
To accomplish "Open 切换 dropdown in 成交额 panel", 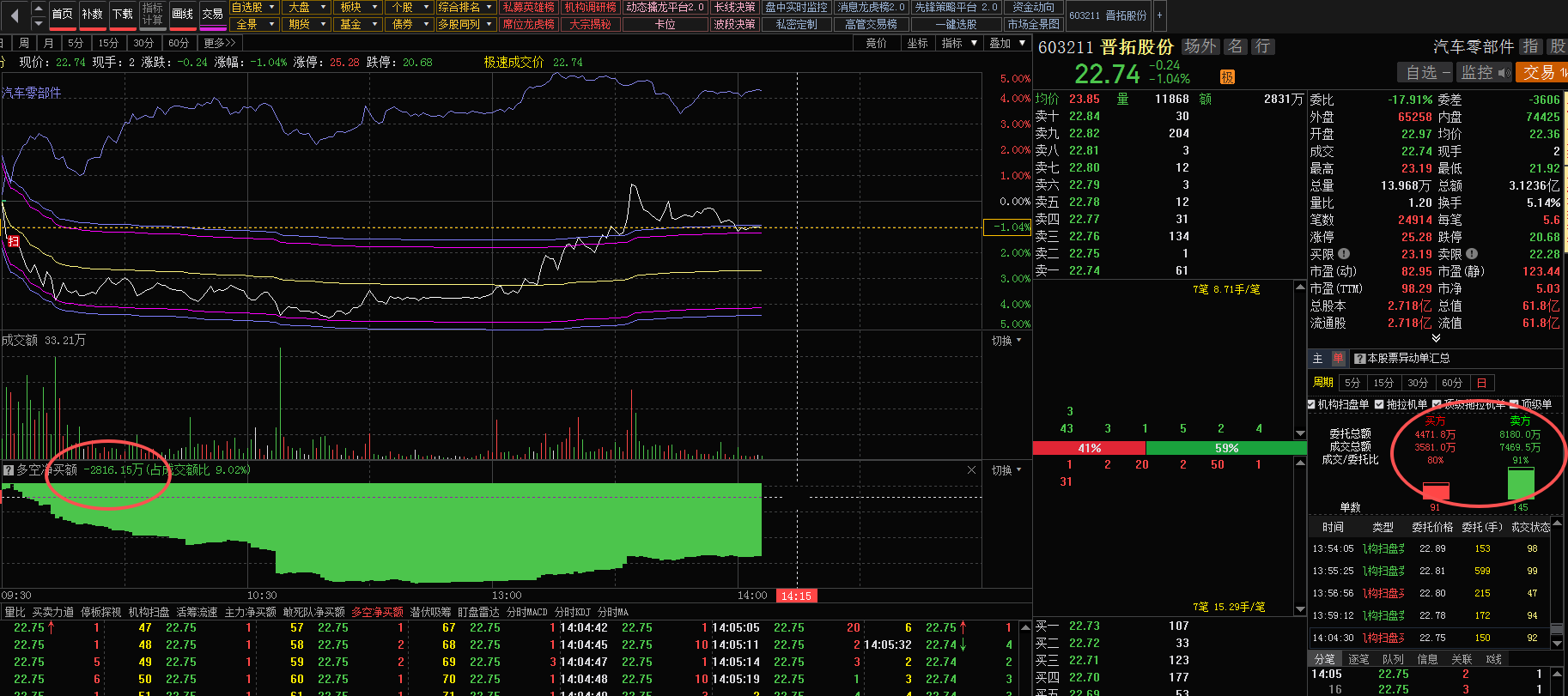I will (x=1006, y=341).
